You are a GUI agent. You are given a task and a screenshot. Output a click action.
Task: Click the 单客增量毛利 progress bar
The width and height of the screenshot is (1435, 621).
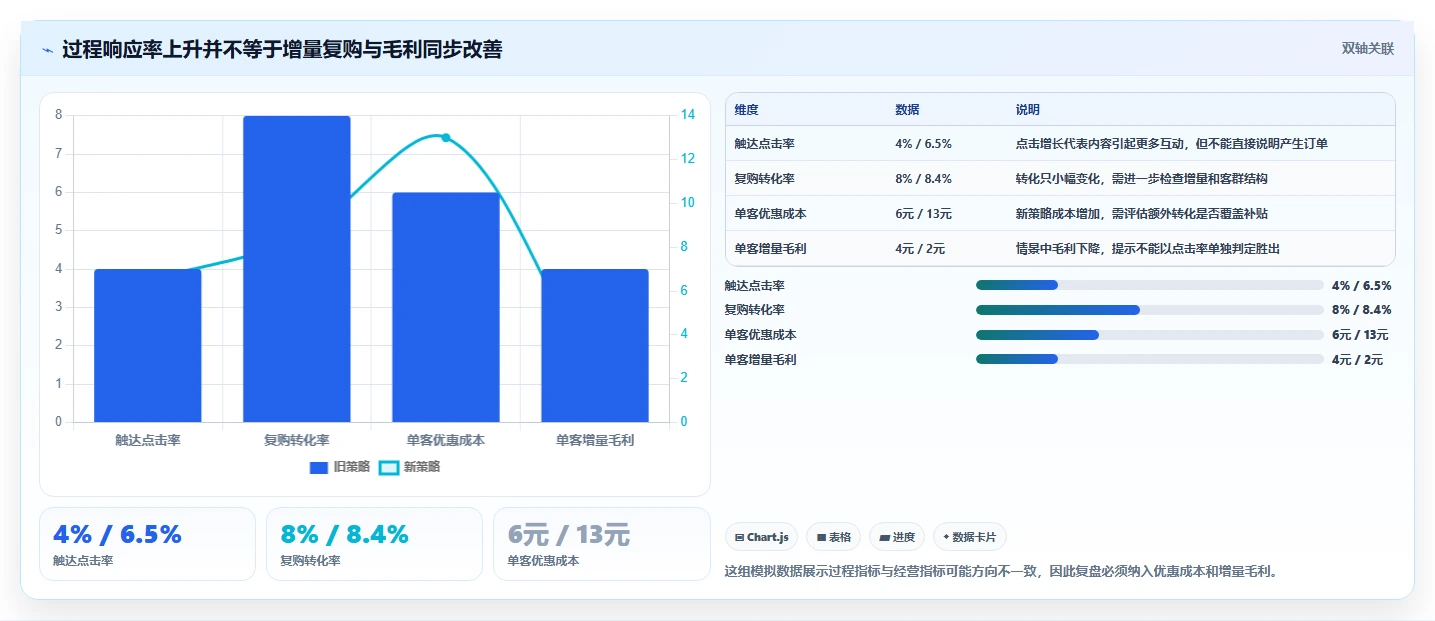(x=1150, y=359)
